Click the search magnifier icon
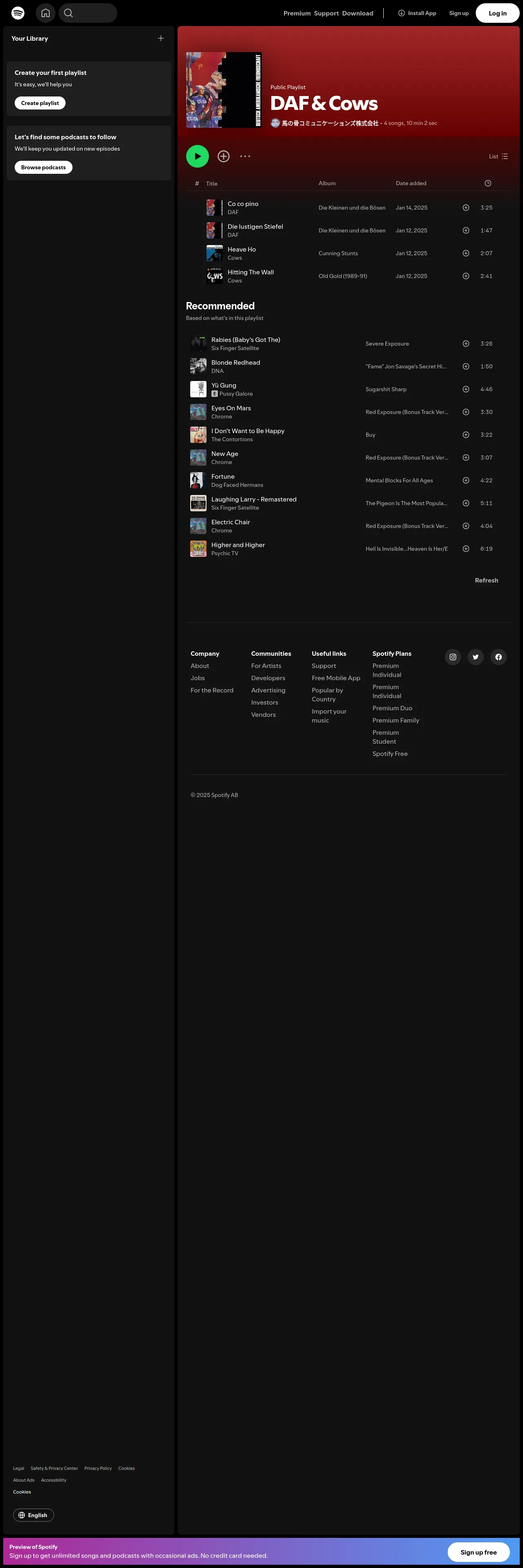 tap(69, 13)
